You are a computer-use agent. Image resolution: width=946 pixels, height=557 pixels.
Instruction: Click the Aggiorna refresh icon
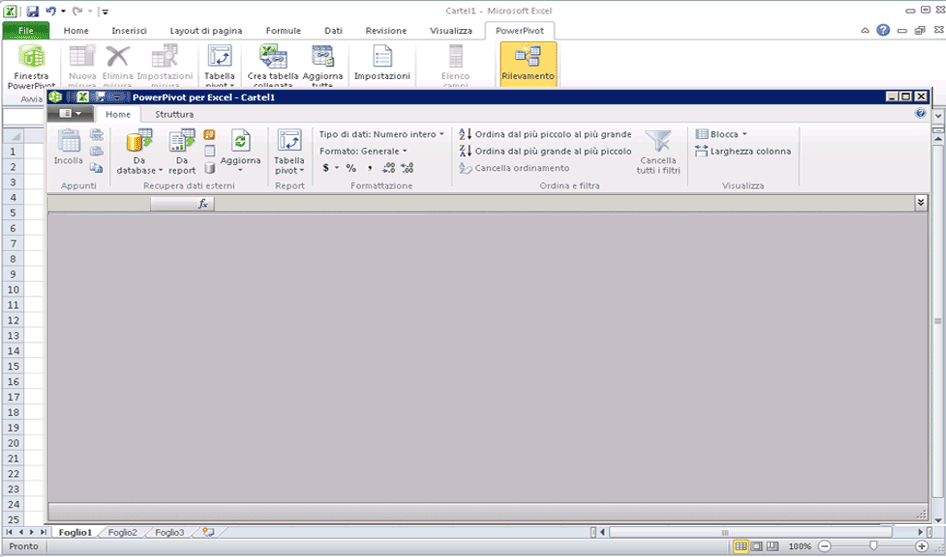[240, 141]
